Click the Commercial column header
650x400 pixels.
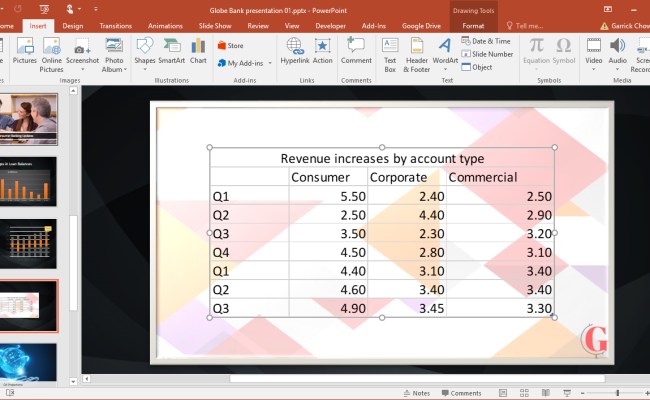483,177
